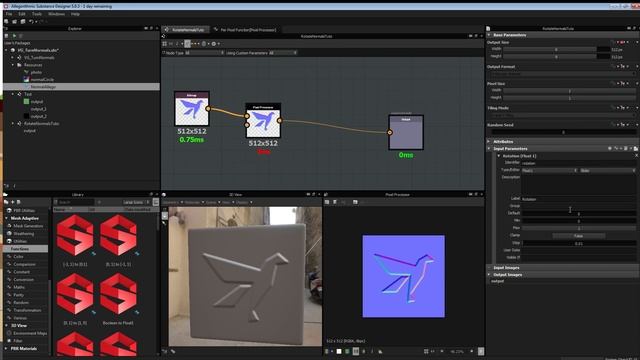Select the Pixel Processor node
This screenshot has height=360, width=640.
pos(263,121)
